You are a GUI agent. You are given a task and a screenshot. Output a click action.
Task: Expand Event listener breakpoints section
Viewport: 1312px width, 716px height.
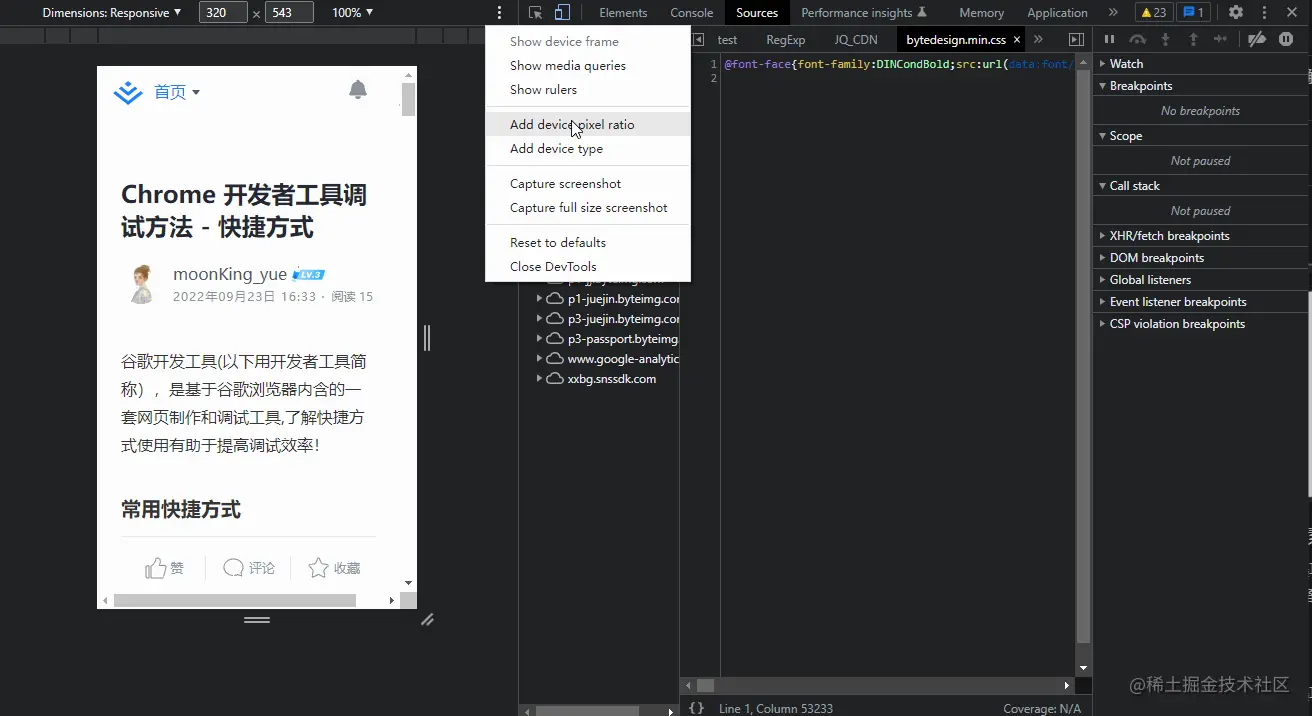pyautogui.click(x=1200, y=302)
